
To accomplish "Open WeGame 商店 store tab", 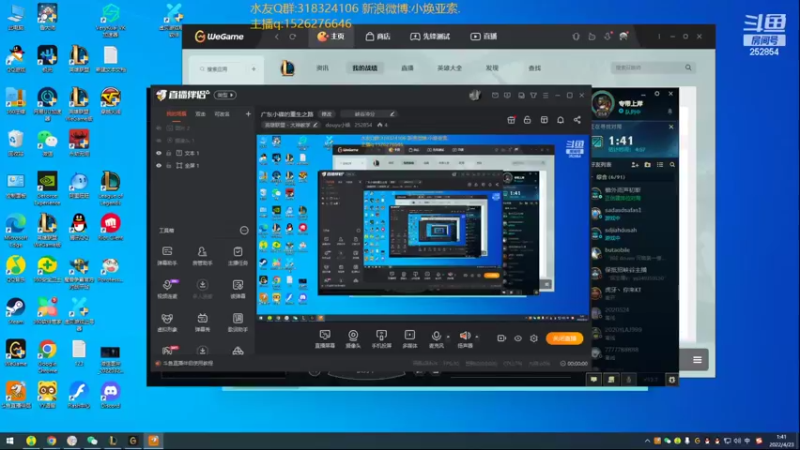I will [x=378, y=36].
